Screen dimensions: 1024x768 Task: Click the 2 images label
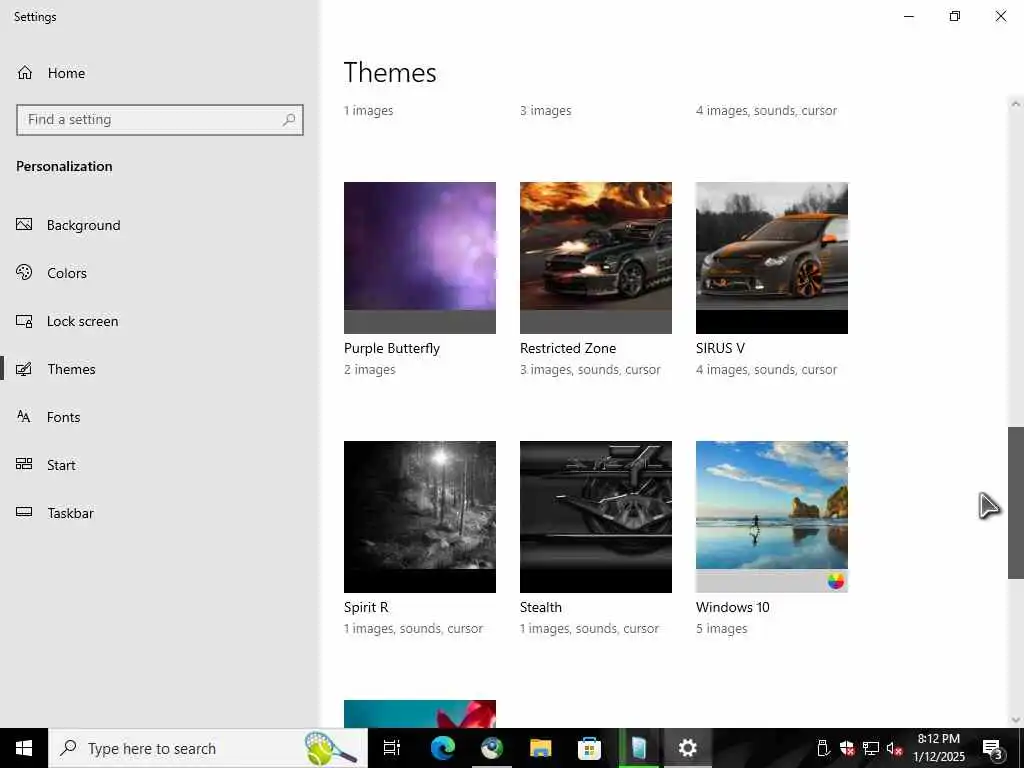(370, 369)
